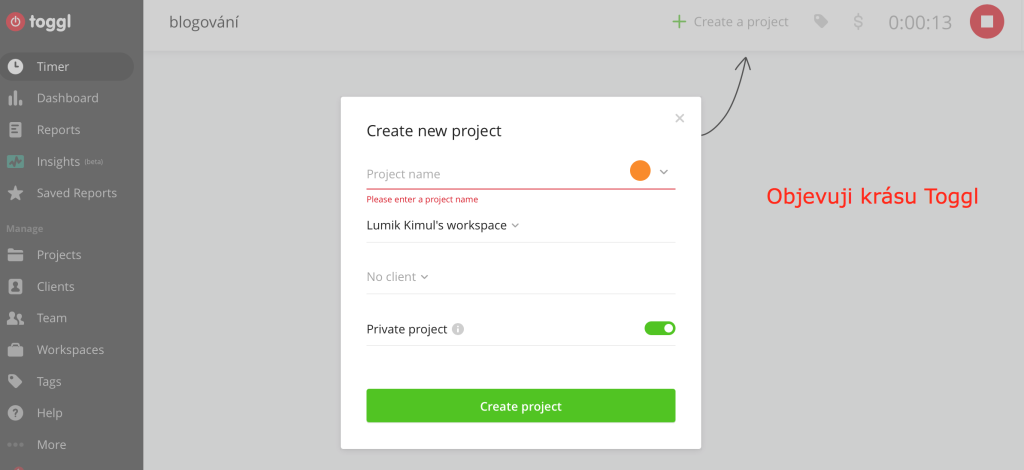Click the tag icon in the timer bar

pyautogui.click(x=821, y=21)
